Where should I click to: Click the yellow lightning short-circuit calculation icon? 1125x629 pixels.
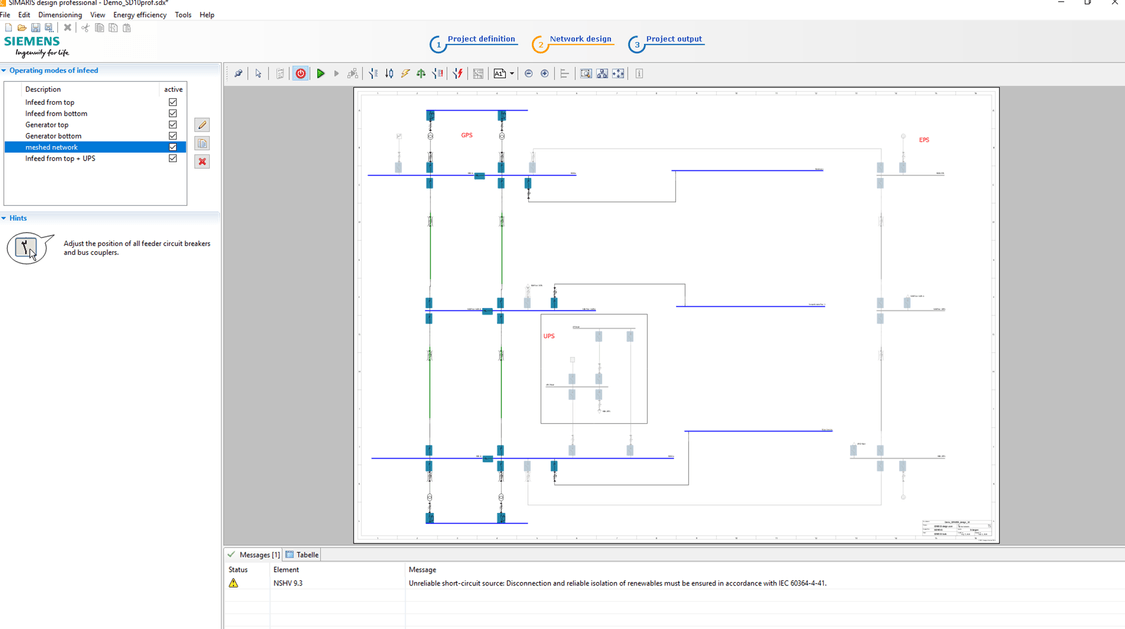tap(404, 73)
